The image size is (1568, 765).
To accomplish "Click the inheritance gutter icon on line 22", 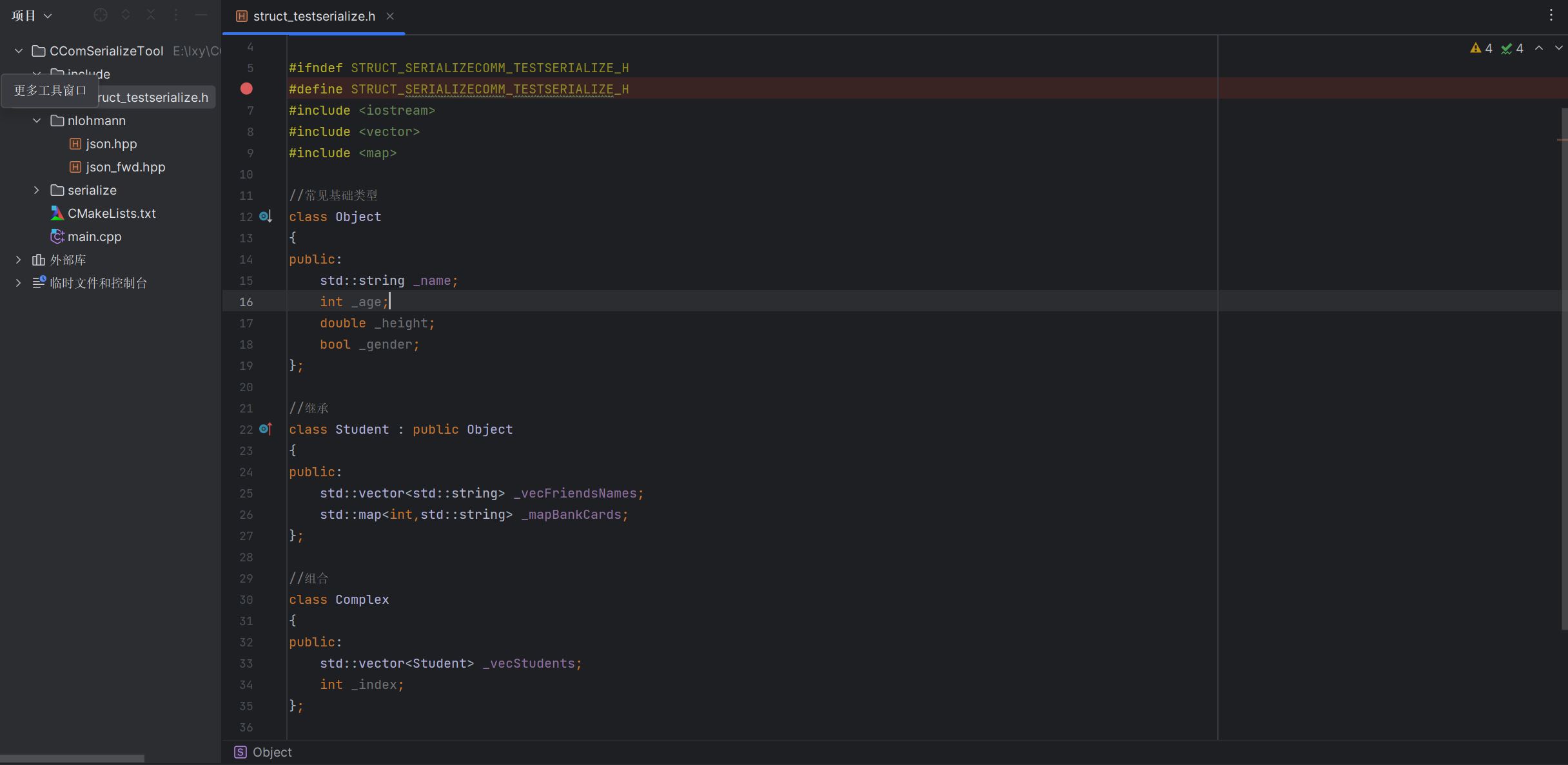I will 265,429.
